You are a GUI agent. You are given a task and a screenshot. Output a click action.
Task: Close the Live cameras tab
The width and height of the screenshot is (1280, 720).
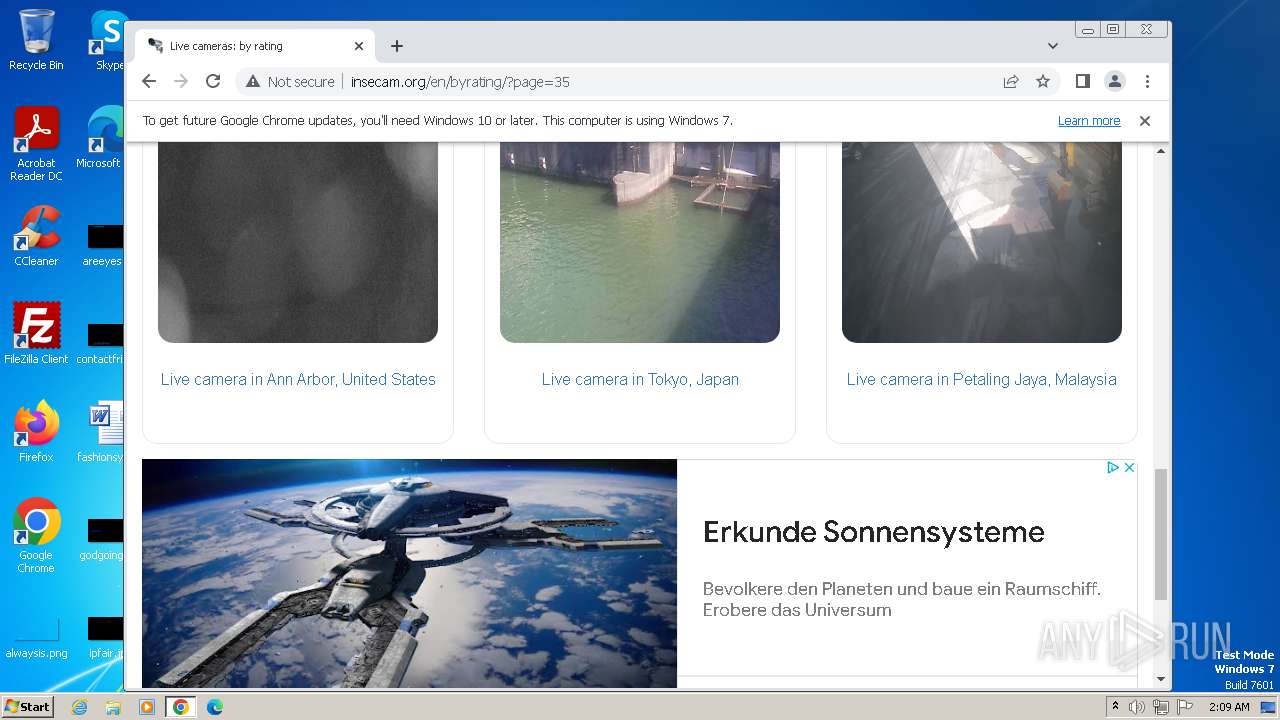(x=359, y=46)
